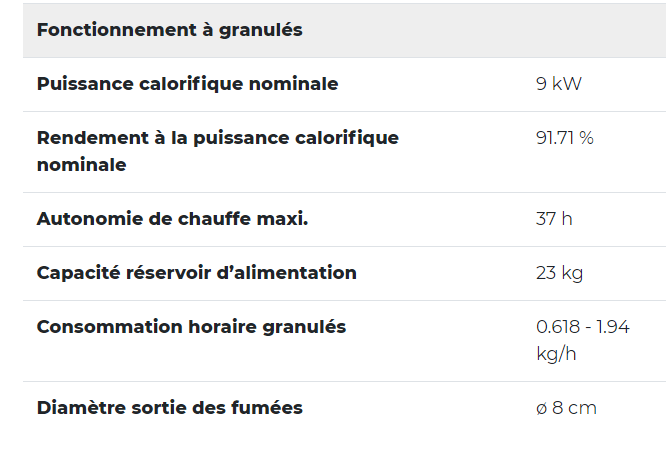Click the word 'granulés' in the header
Viewport: 666px width, 453px height.
(x=262, y=30)
